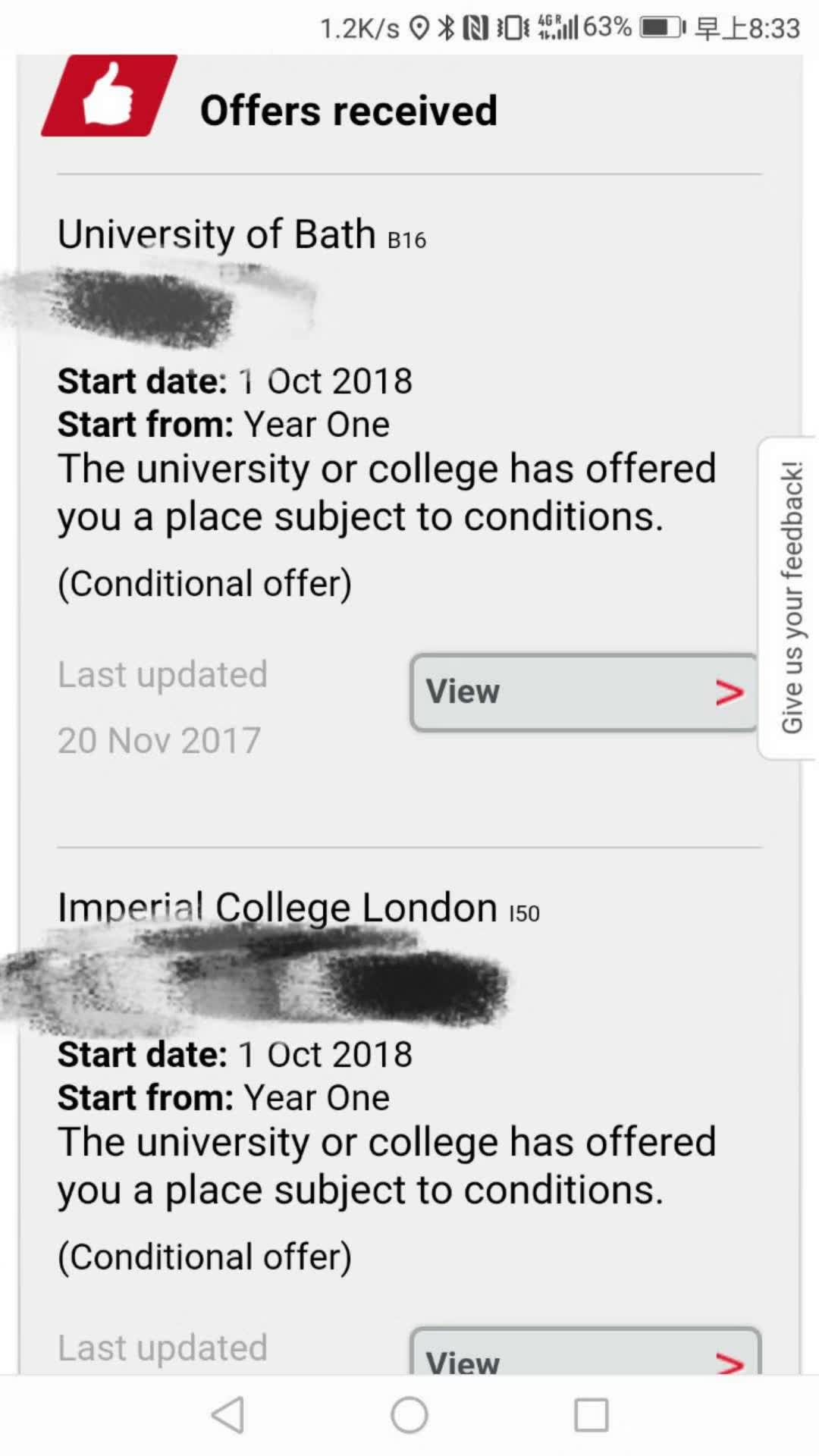Tap the location pin status icon
The image size is (819, 1456).
[419, 28]
